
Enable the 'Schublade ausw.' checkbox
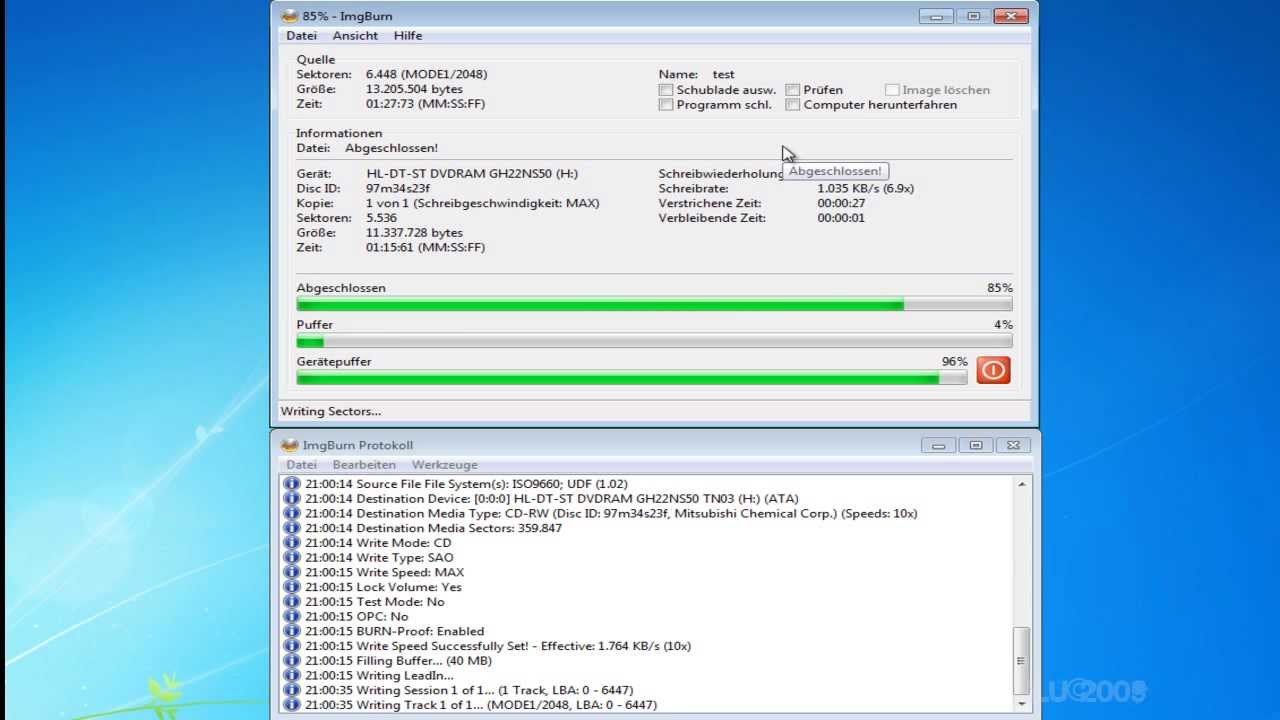666,90
